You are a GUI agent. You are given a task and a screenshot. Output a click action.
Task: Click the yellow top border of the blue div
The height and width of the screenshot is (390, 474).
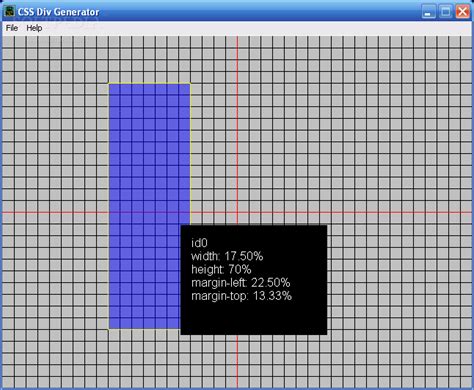coord(150,83)
